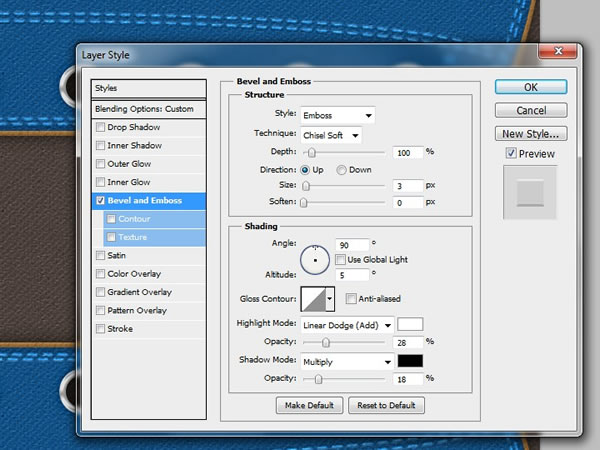Image resolution: width=600 pixels, height=450 pixels.
Task: Close the Layer Style dialog
Action: (558, 51)
